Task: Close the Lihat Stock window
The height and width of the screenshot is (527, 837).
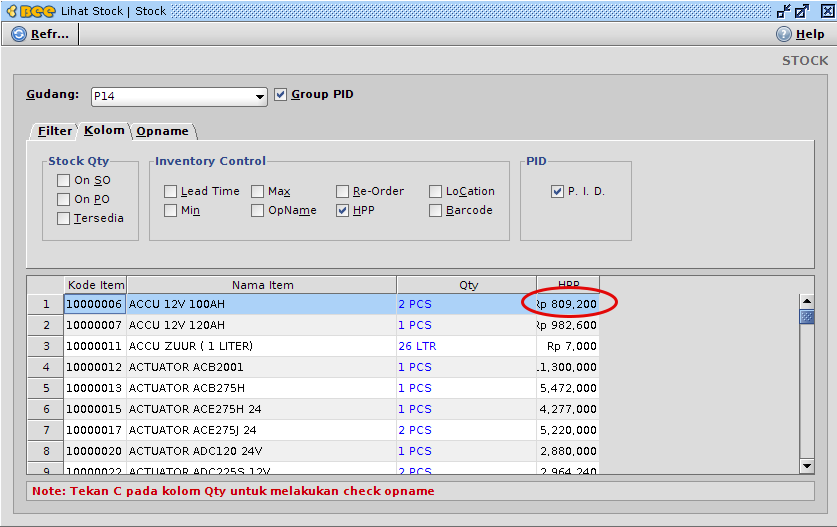Action: [827, 11]
